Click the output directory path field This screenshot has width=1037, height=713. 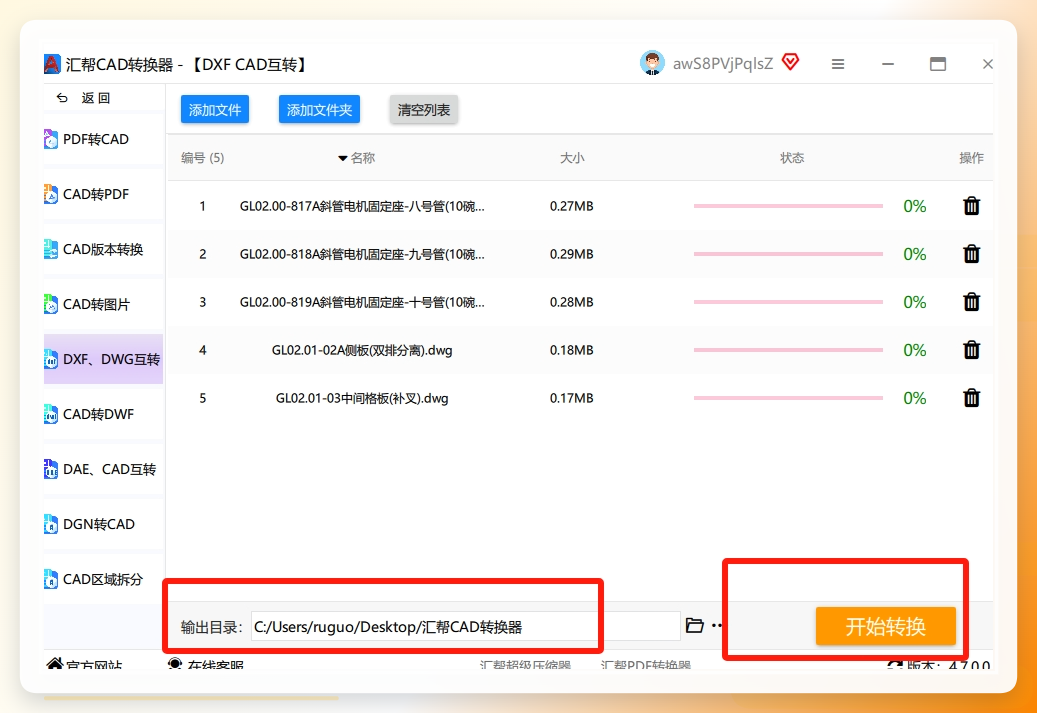point(466,626)
